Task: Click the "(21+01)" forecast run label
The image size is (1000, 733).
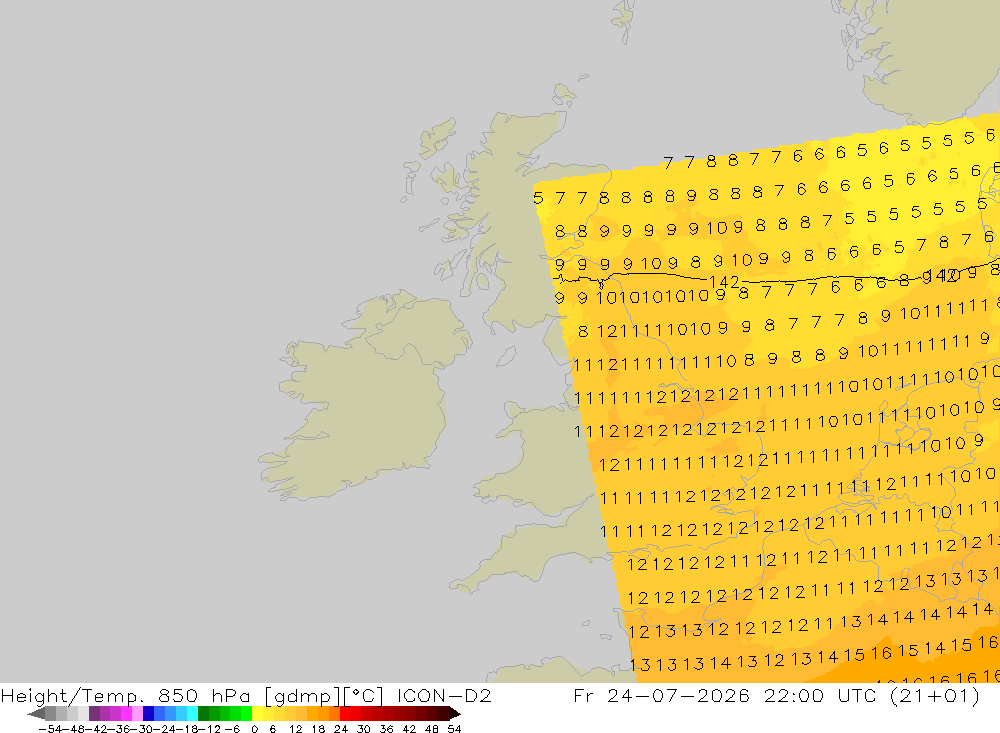Action: tap(935, 695)
